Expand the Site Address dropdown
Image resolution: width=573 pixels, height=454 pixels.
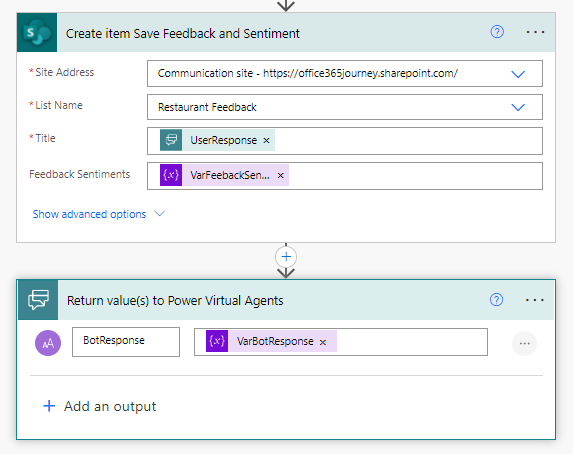tap(518, 74)
